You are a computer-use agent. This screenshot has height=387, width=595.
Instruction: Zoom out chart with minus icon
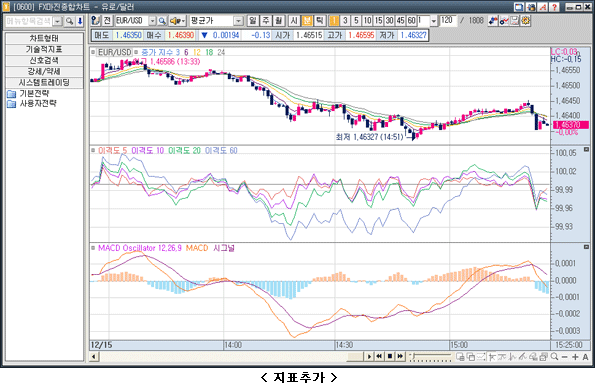pyautogui.click(x=565, y=357)
